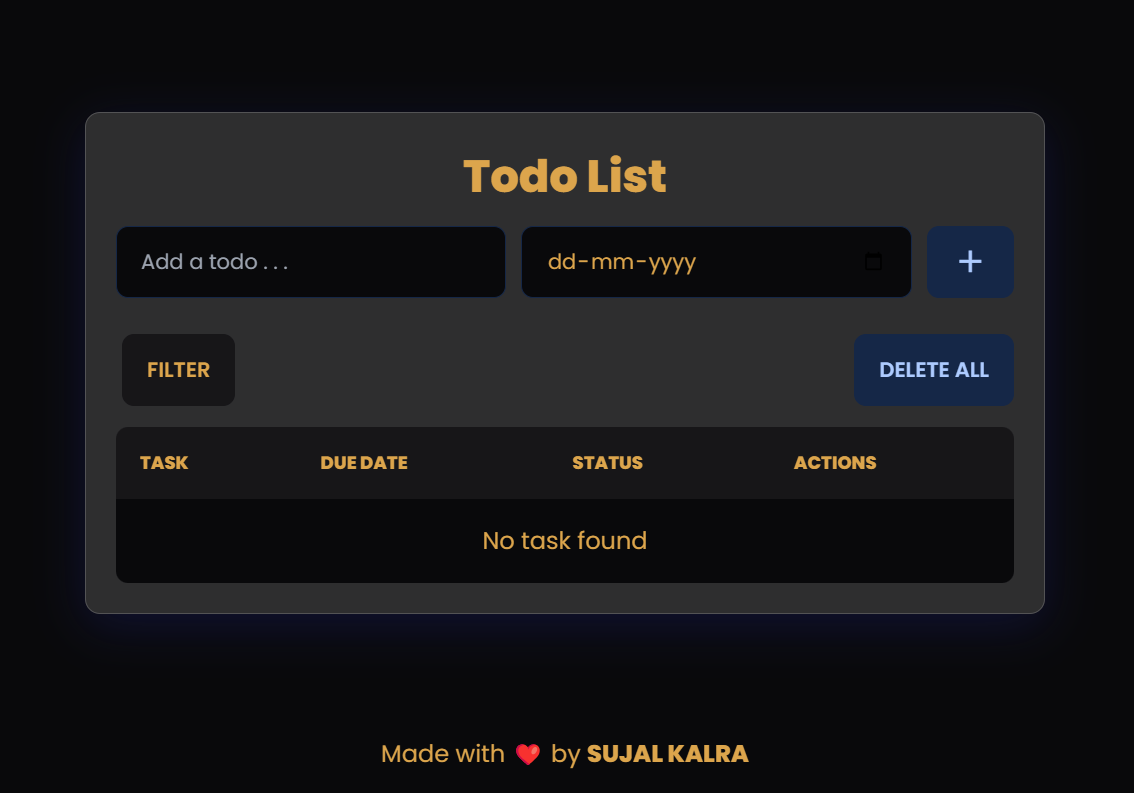Click the STATUS column header
The height and width of the screenshot is (793, 1134).
(607, 463)
